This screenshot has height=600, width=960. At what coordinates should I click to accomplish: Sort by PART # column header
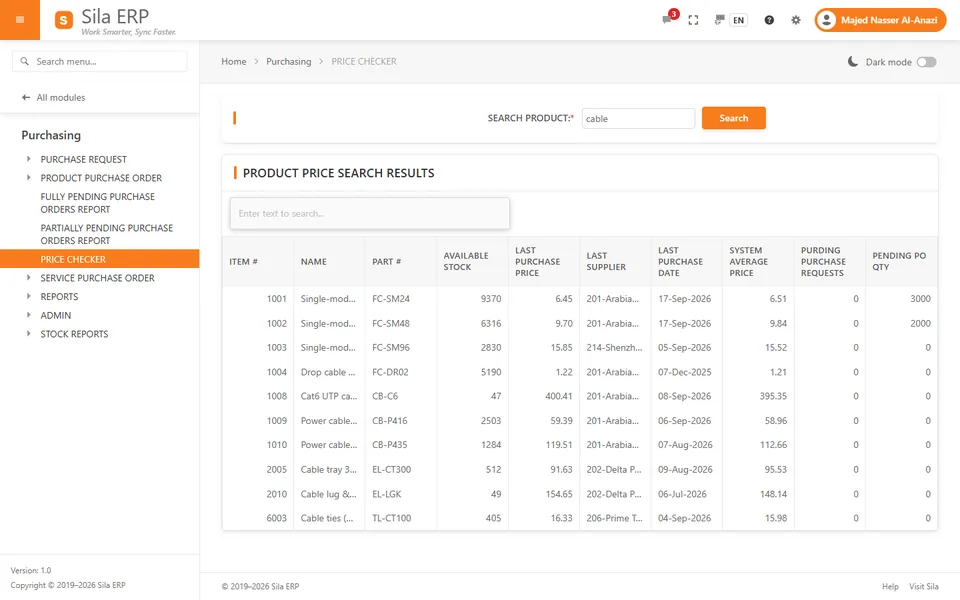coord(400,261)
